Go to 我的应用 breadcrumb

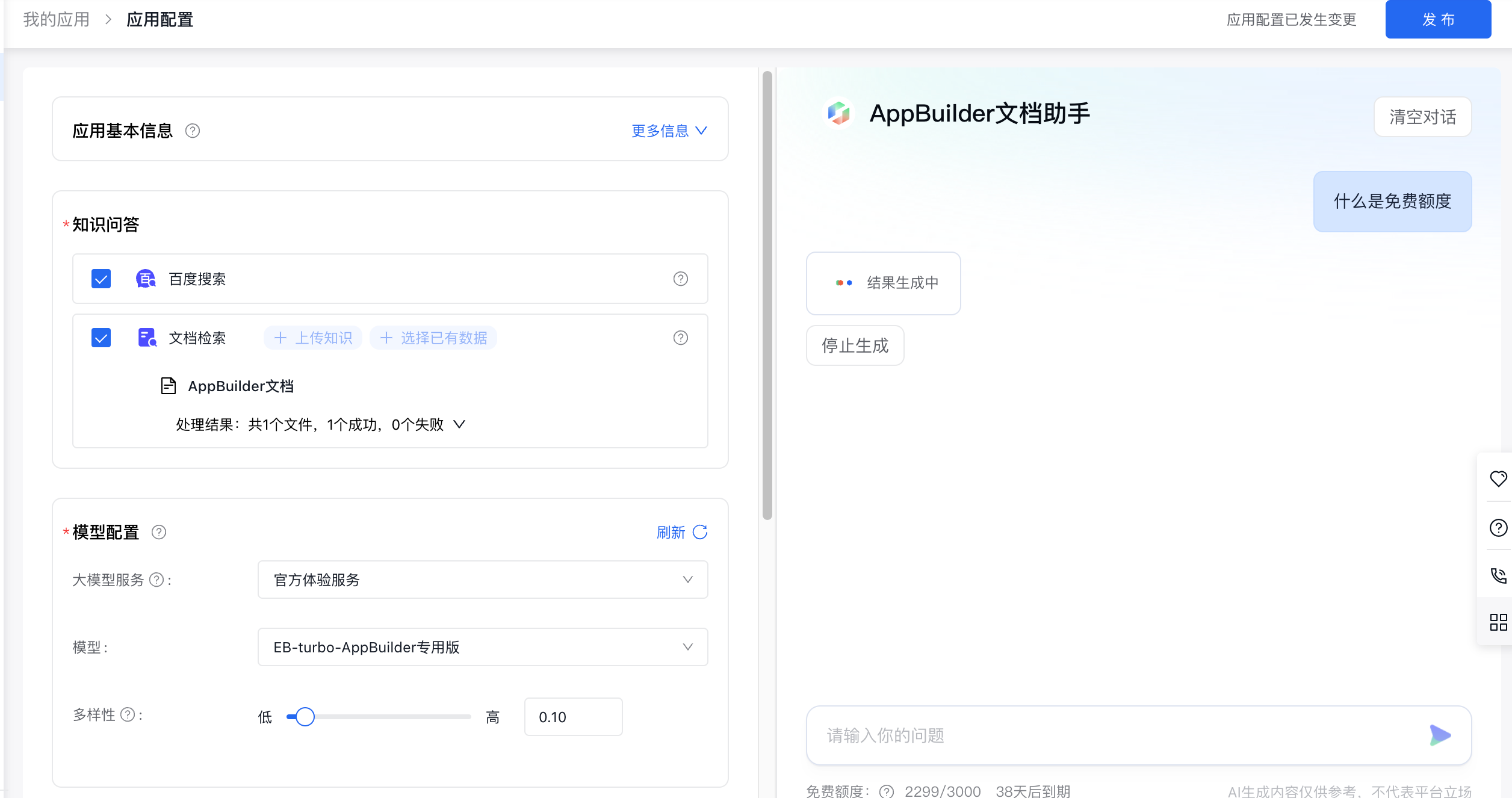(x=56, y=19)
